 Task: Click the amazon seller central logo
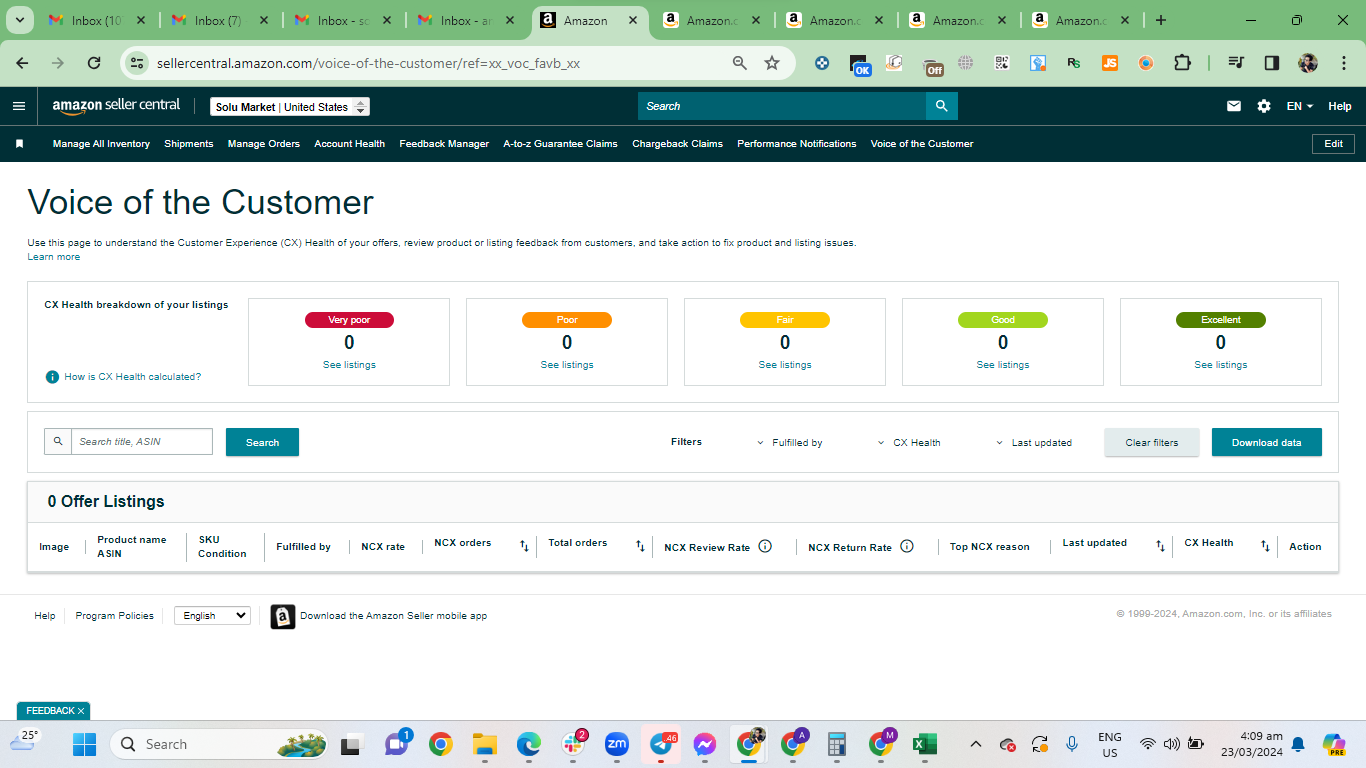[x=117, y=106]
